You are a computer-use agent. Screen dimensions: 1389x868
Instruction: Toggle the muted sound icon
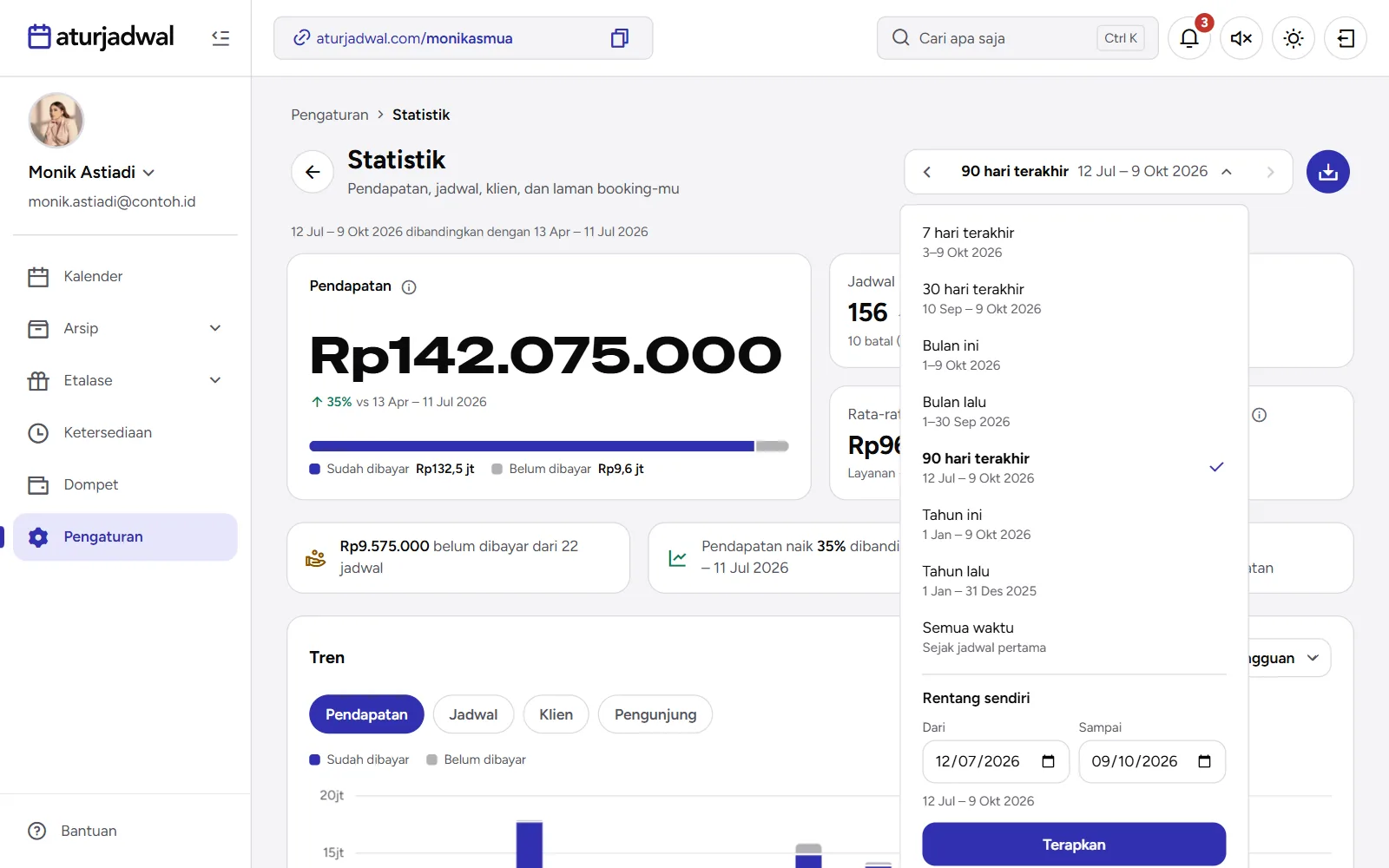coord(1241,38)
